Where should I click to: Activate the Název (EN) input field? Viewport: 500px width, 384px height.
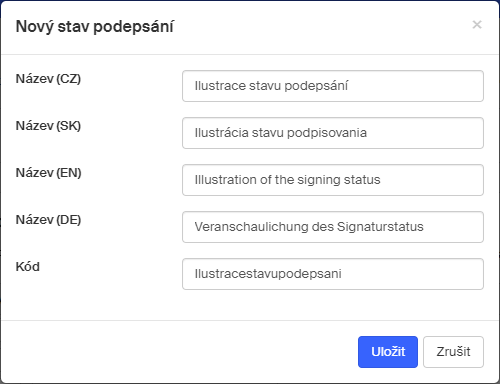[x=333, y=180]
